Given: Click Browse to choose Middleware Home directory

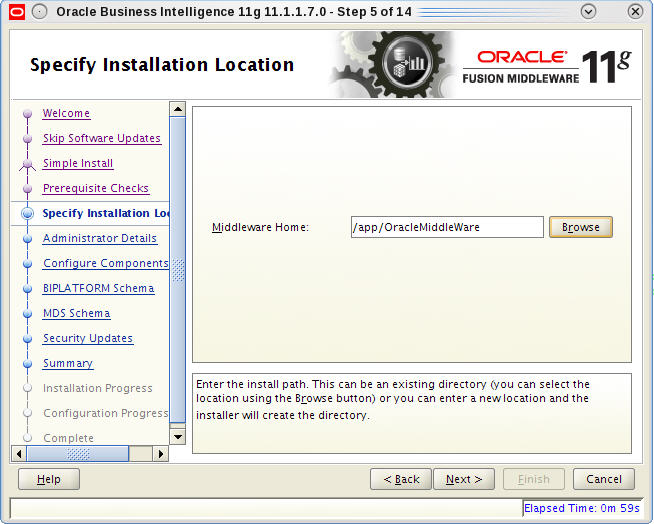Looking at the screenshot, I should [581, 227].
